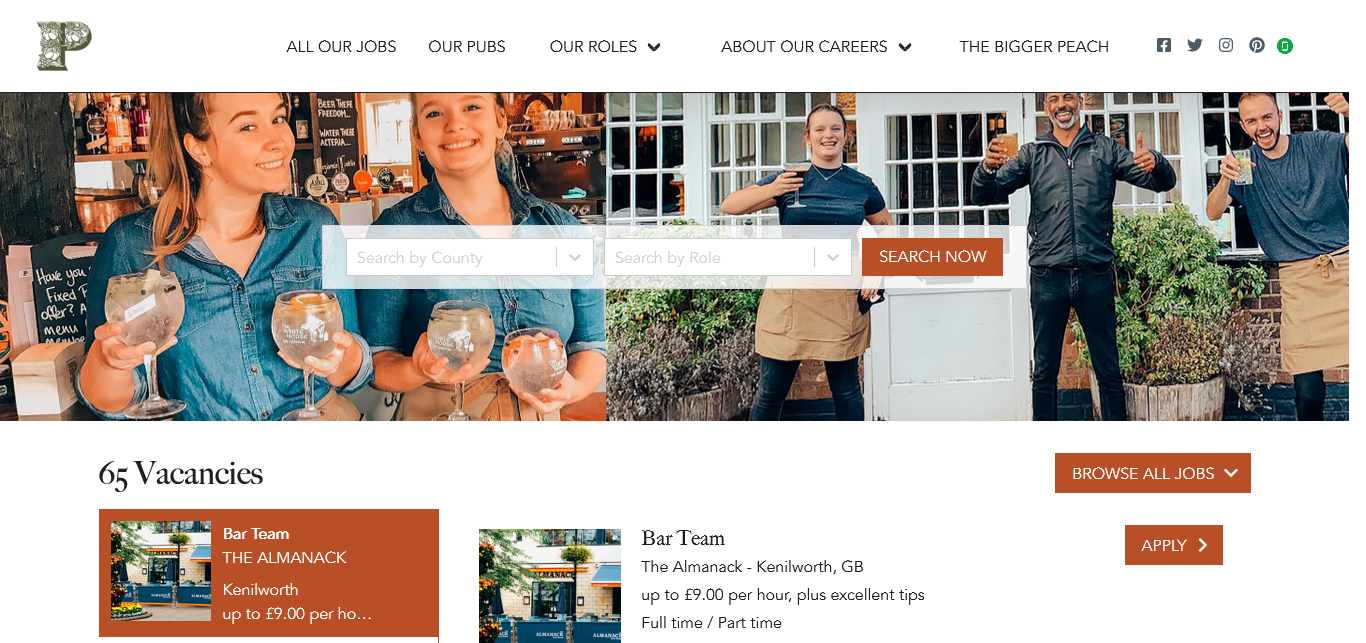Click the Search Now button
This screenshot has height=643, width=1366.
click(932, 257)
